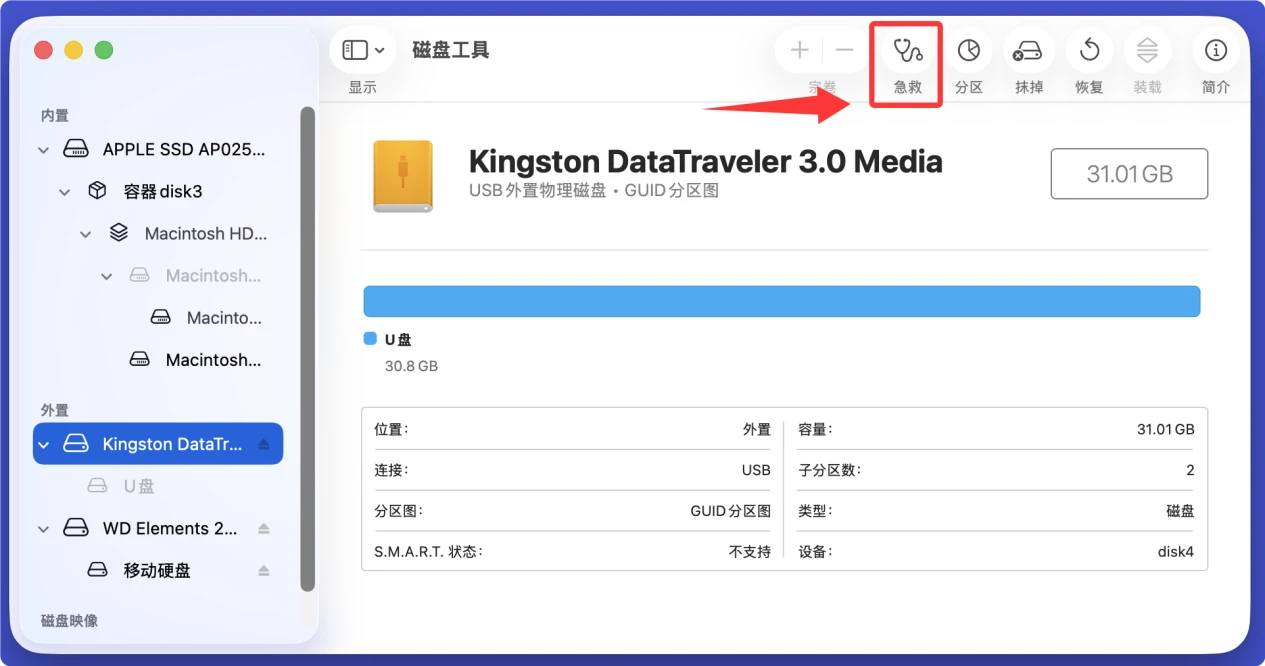Open the sidebar display options button
Screen dimensions: 1265x666
point(363,50)
